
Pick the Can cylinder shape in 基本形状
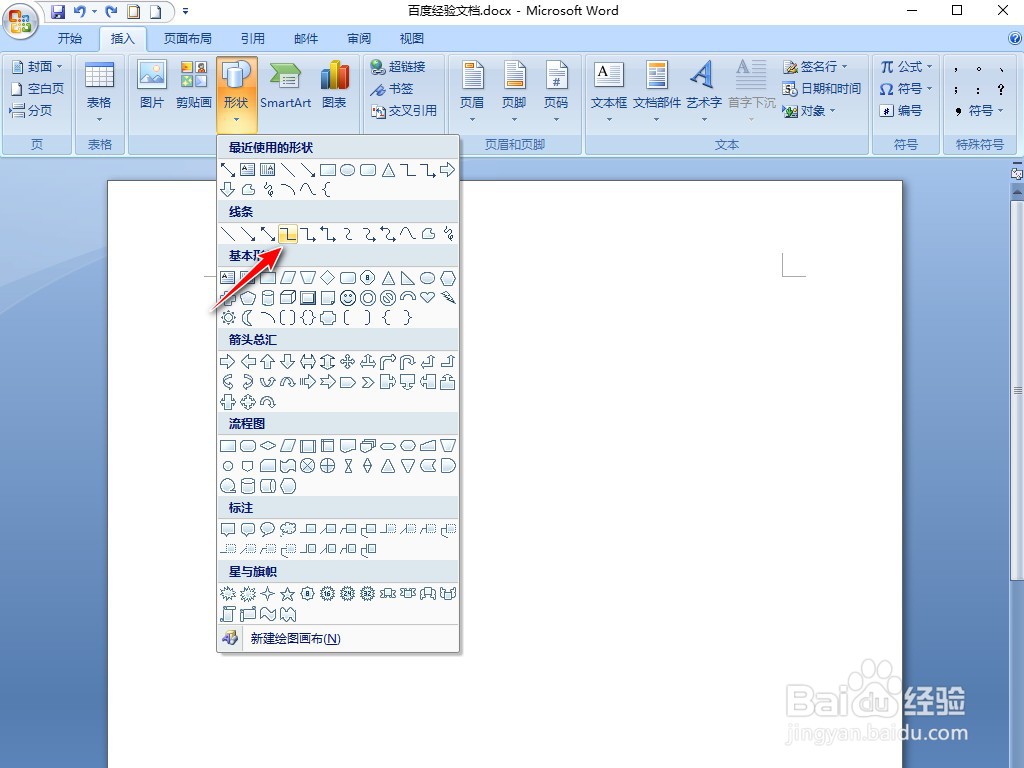click(x=268, y=298)
